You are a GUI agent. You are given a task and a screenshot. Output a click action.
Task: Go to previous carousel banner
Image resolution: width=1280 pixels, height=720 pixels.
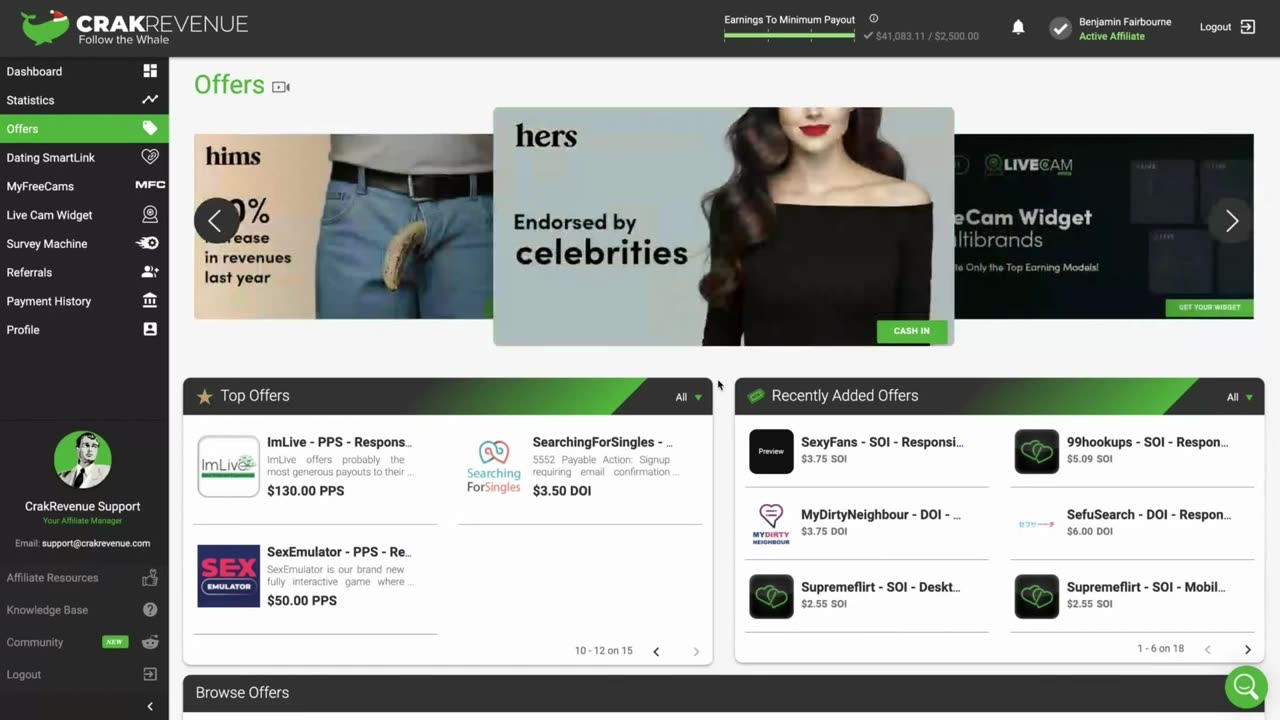[x=215, y=221]
